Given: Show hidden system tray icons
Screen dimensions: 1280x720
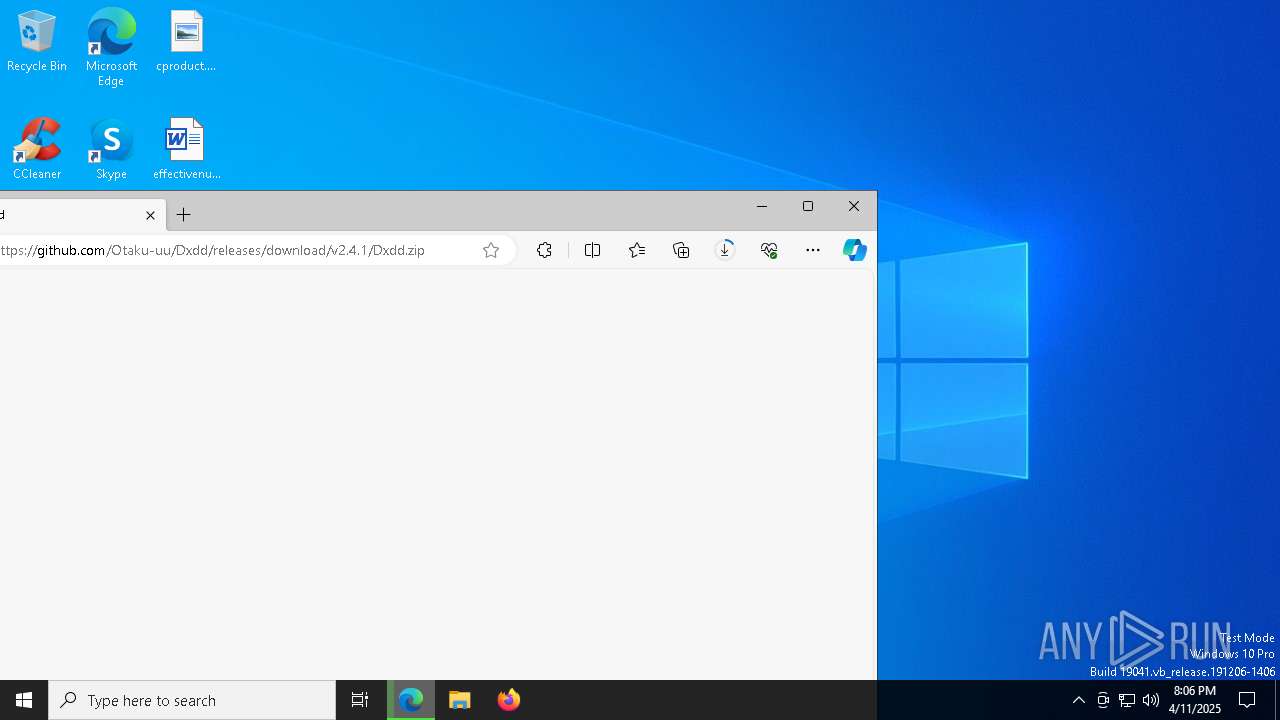Looking at the screenshot, I should coord(1078,700).
